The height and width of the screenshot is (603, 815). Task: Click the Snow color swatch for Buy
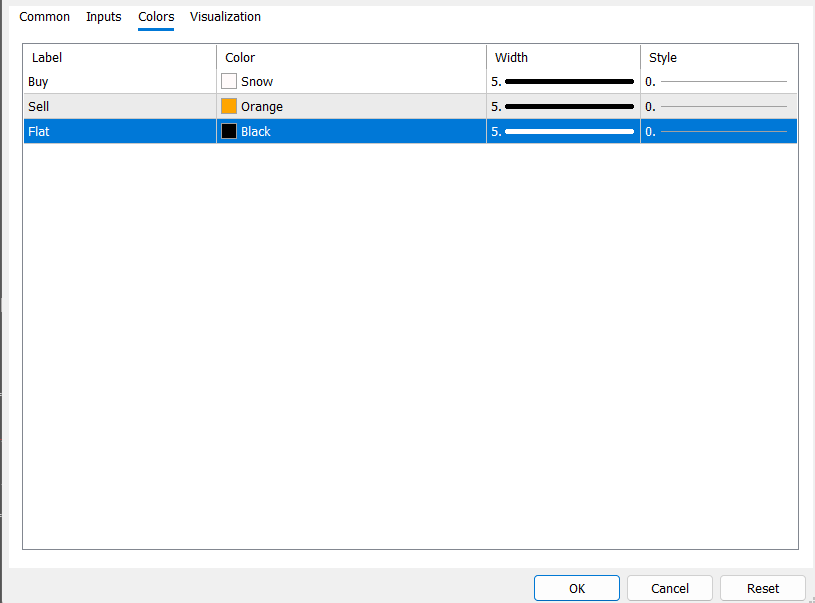tap(229, 81)
